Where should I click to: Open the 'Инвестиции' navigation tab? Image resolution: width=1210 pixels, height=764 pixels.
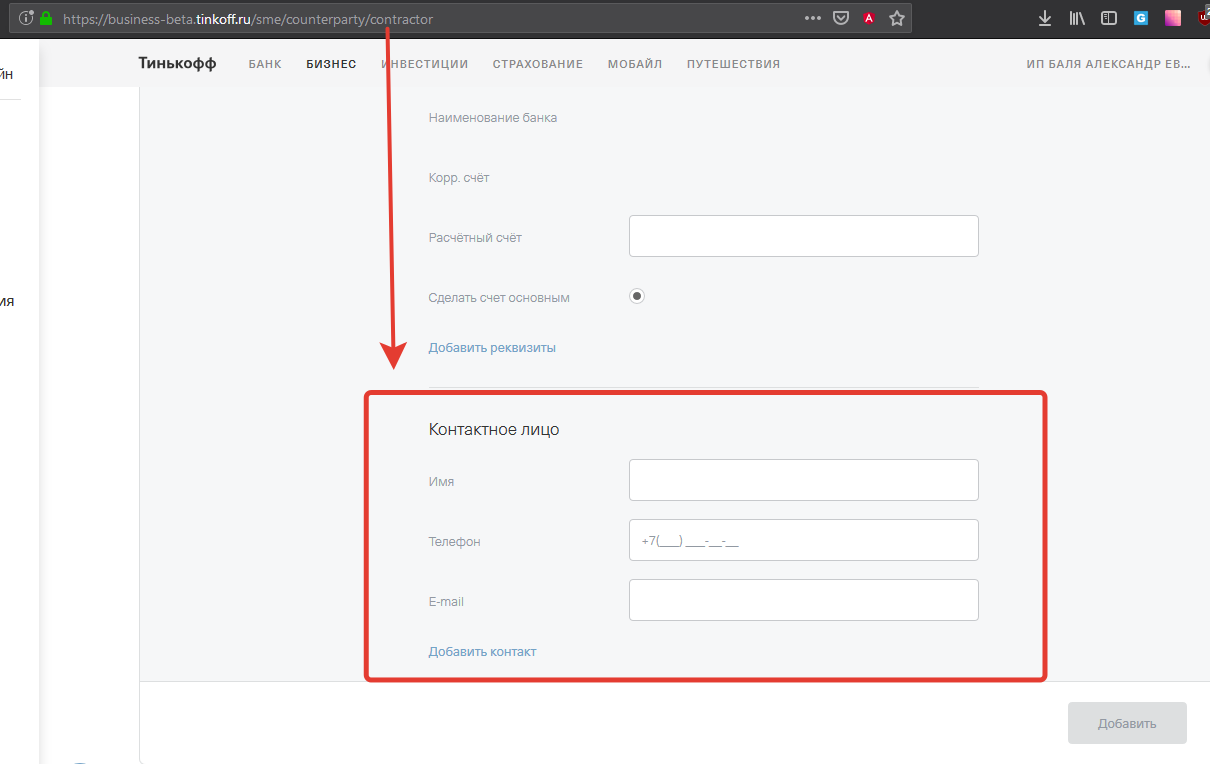coord(425,64)
